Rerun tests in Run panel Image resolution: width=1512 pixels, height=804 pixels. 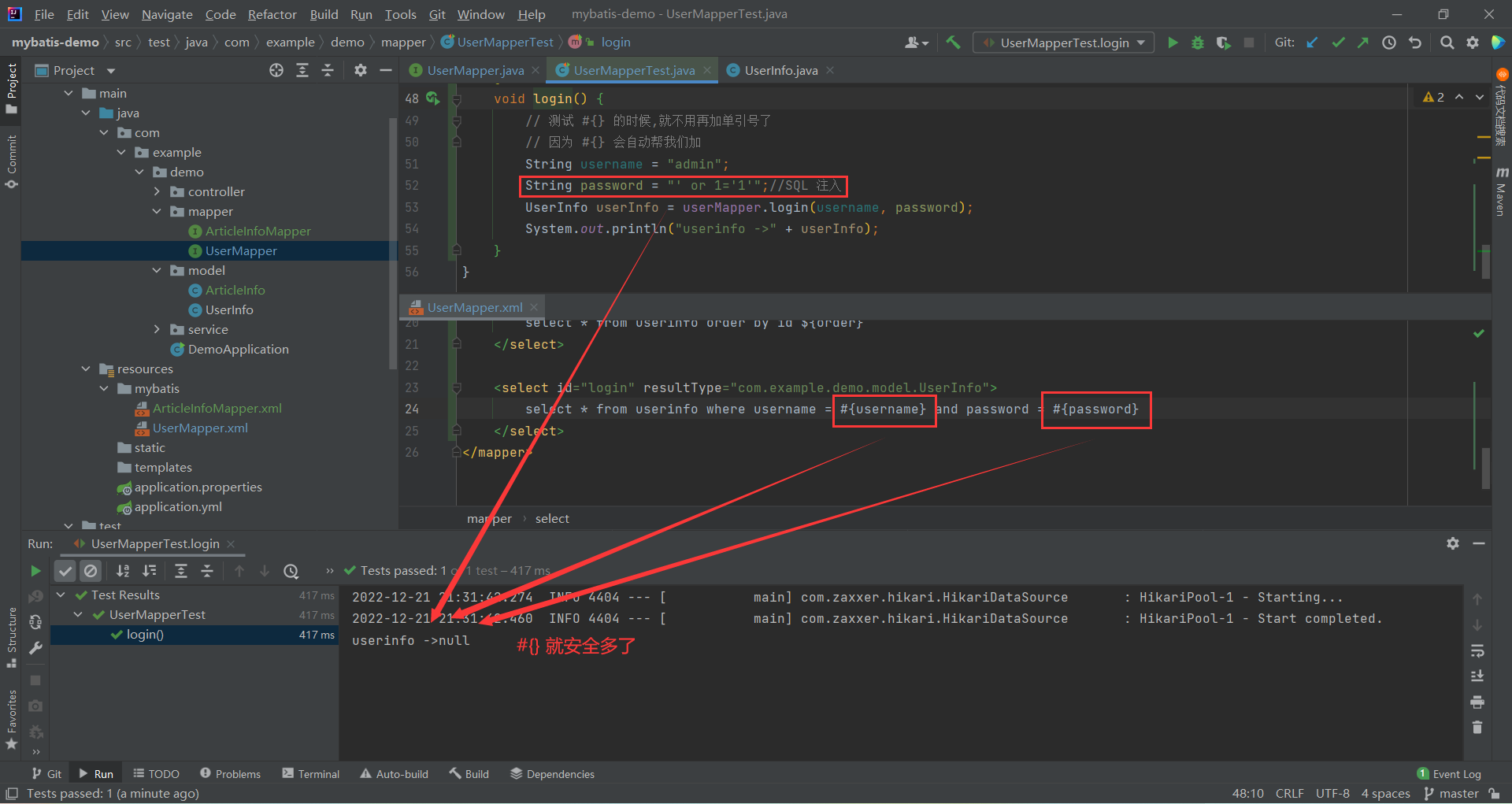click(35, 571)
